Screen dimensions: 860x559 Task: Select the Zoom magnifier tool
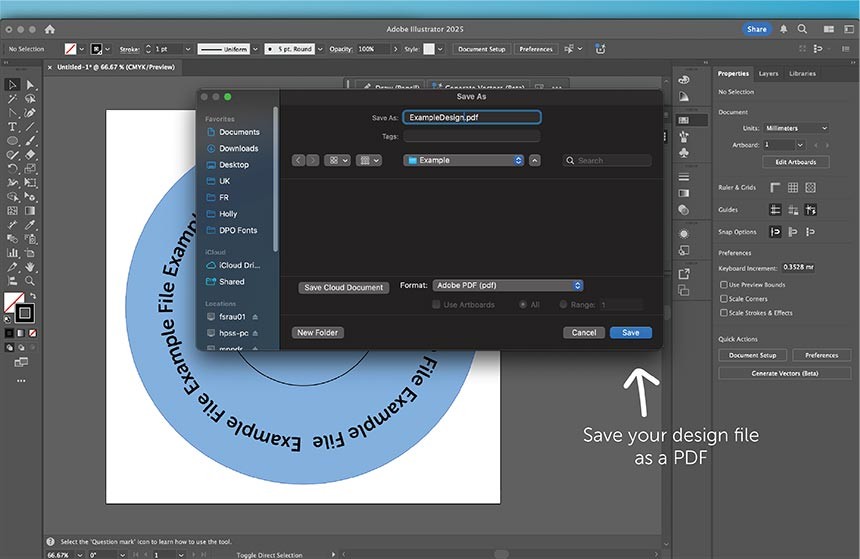[30, 281]
